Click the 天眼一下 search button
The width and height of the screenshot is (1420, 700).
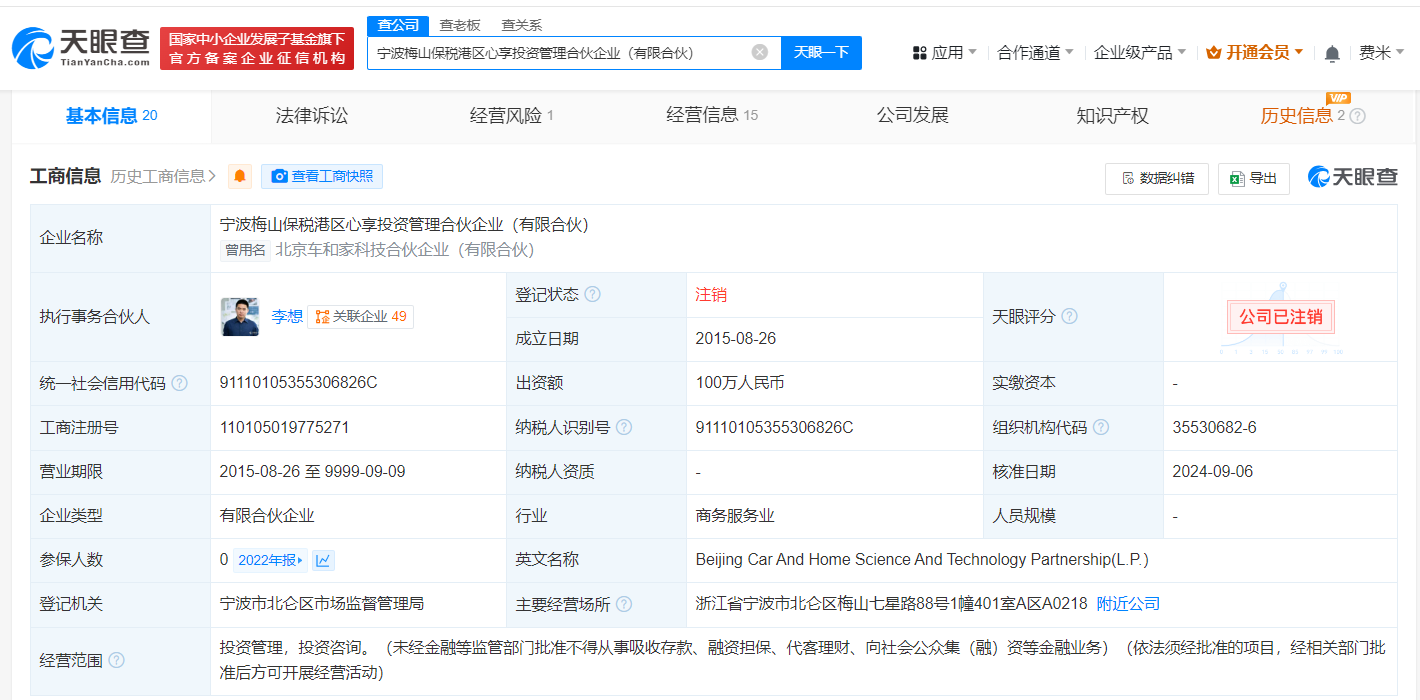(821, 53)
